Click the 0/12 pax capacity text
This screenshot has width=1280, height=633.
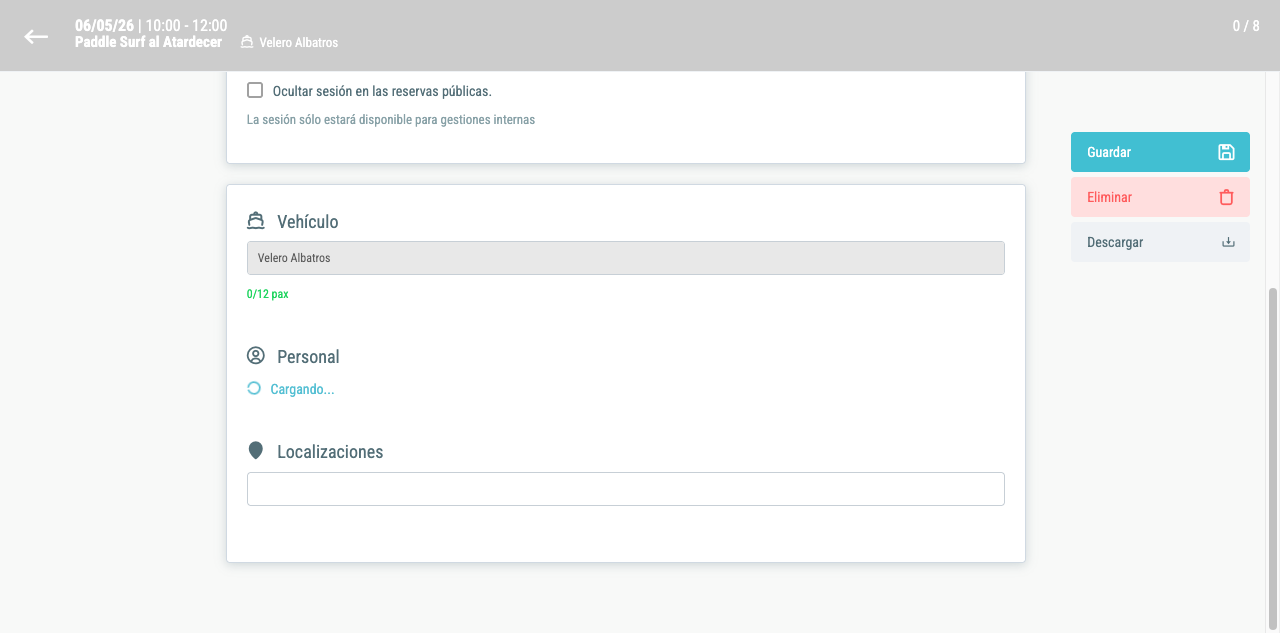[267, 294]
